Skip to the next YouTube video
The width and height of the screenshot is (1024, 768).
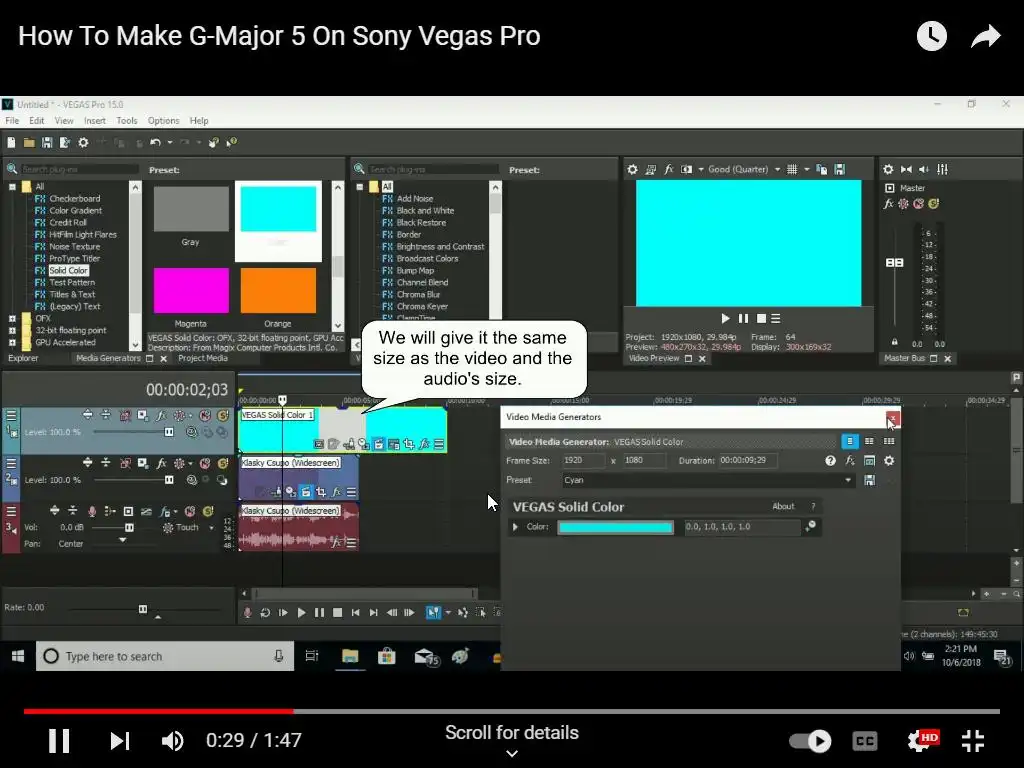pos(120,741)
